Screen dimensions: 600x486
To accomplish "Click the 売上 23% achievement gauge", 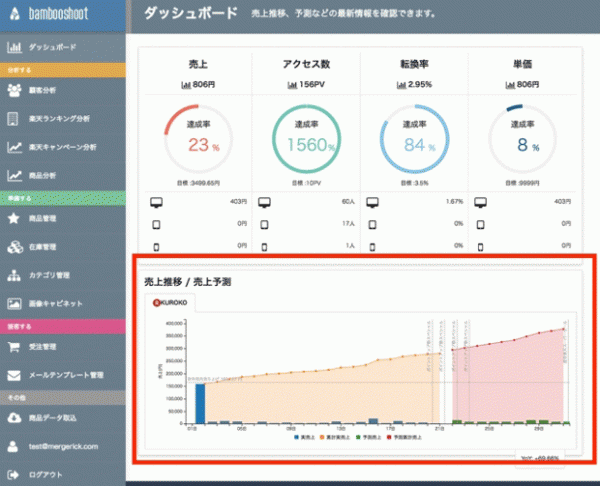I will point(198,139).
